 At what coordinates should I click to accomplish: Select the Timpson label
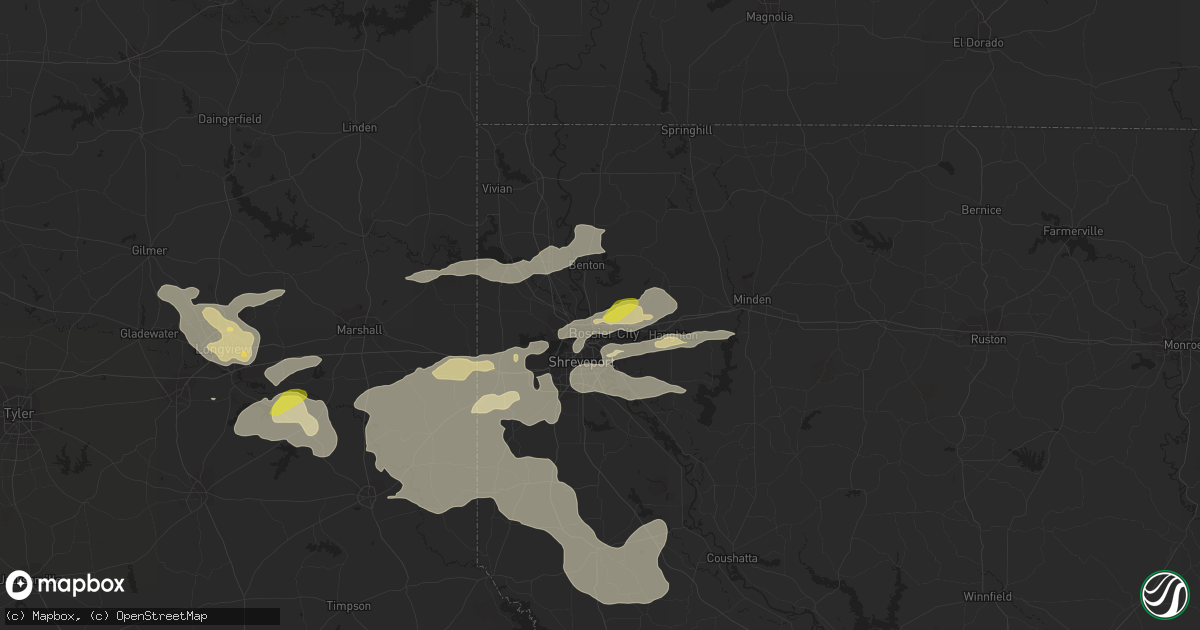pos(349,606)
